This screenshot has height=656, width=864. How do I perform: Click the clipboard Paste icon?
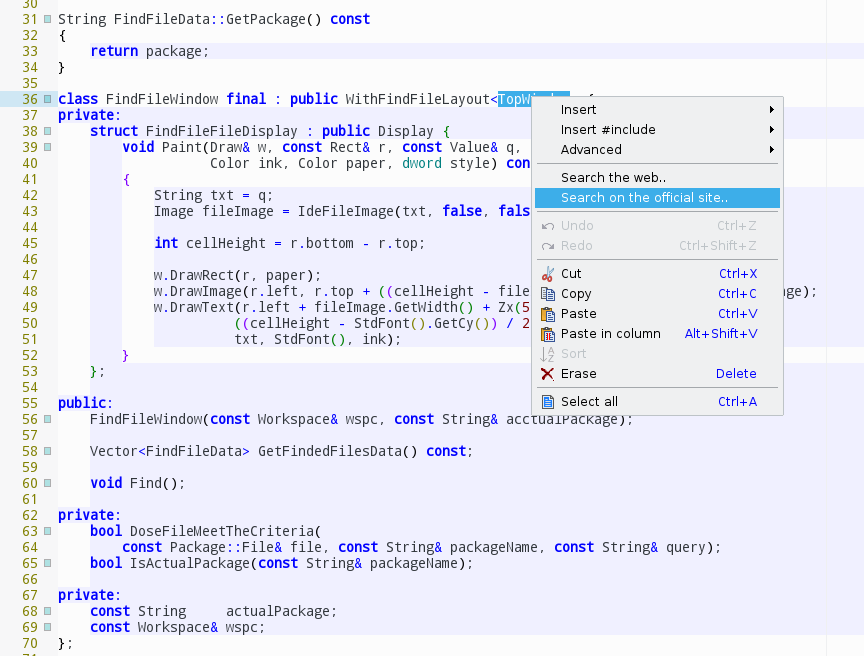tap(547, 314)
